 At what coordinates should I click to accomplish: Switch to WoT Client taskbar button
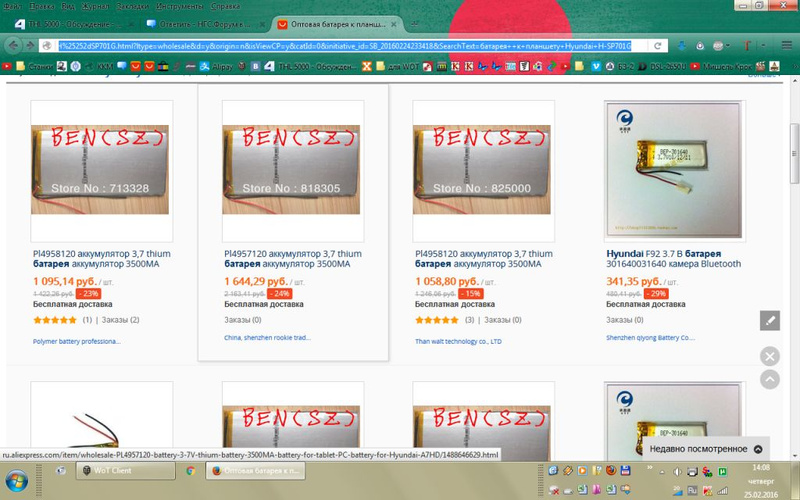(126, 470)
